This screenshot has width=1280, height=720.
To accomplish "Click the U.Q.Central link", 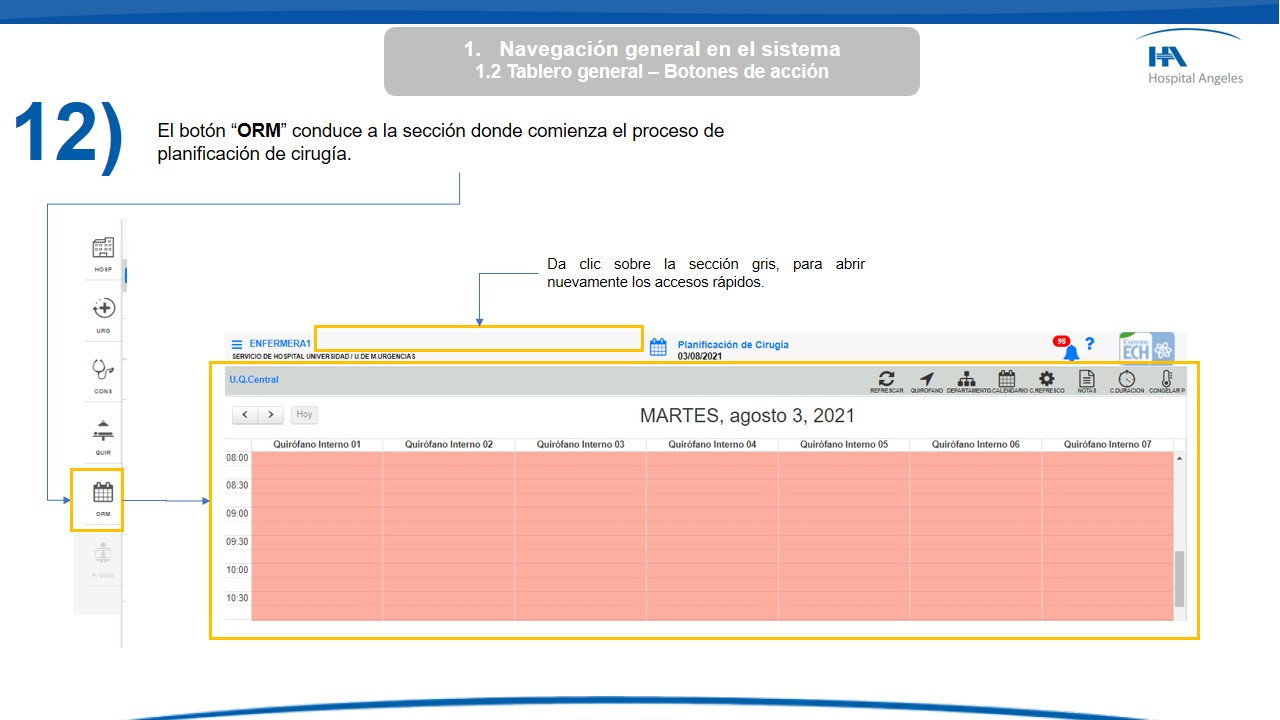I will tap(254, 380).
